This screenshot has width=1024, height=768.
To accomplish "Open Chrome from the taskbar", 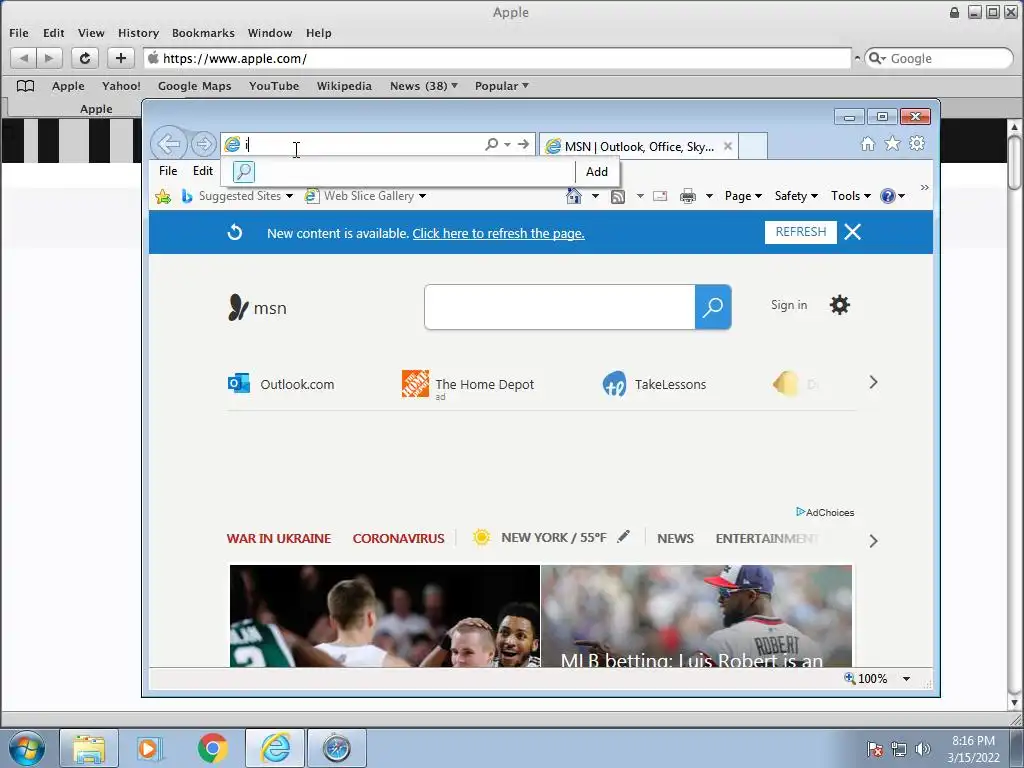I will [x=212, y=748].
